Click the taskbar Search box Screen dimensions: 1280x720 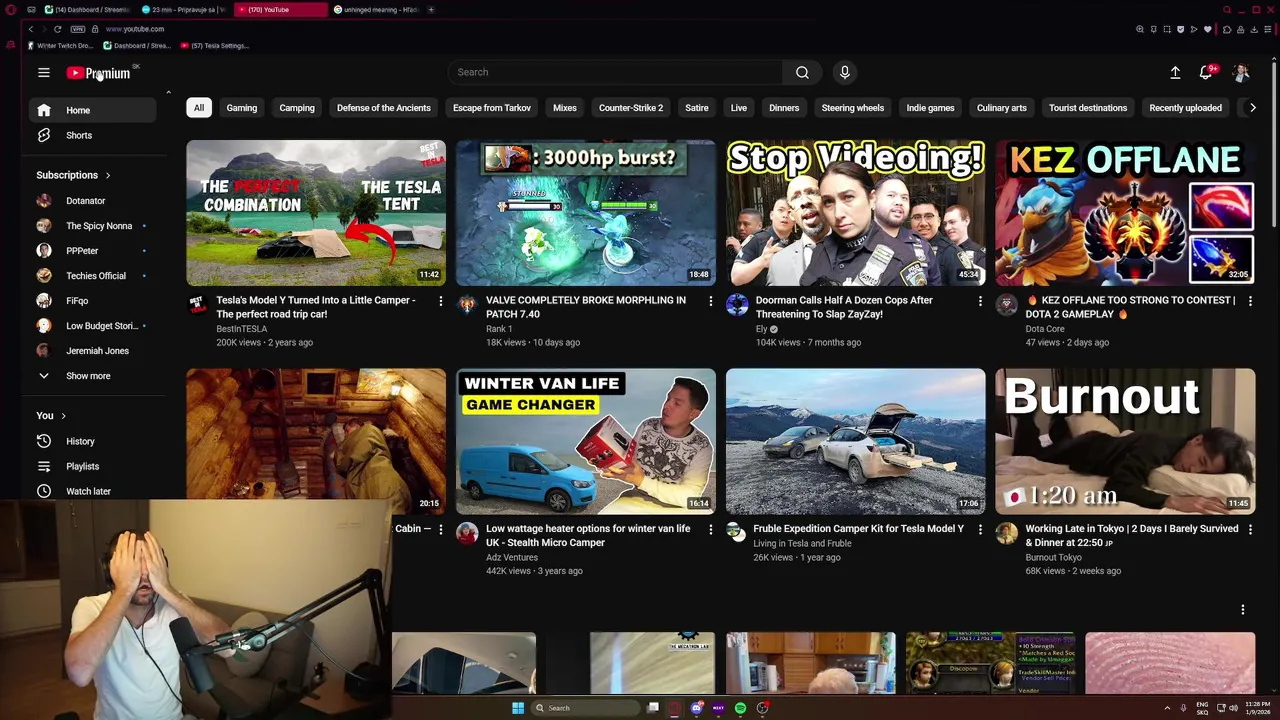584,708
